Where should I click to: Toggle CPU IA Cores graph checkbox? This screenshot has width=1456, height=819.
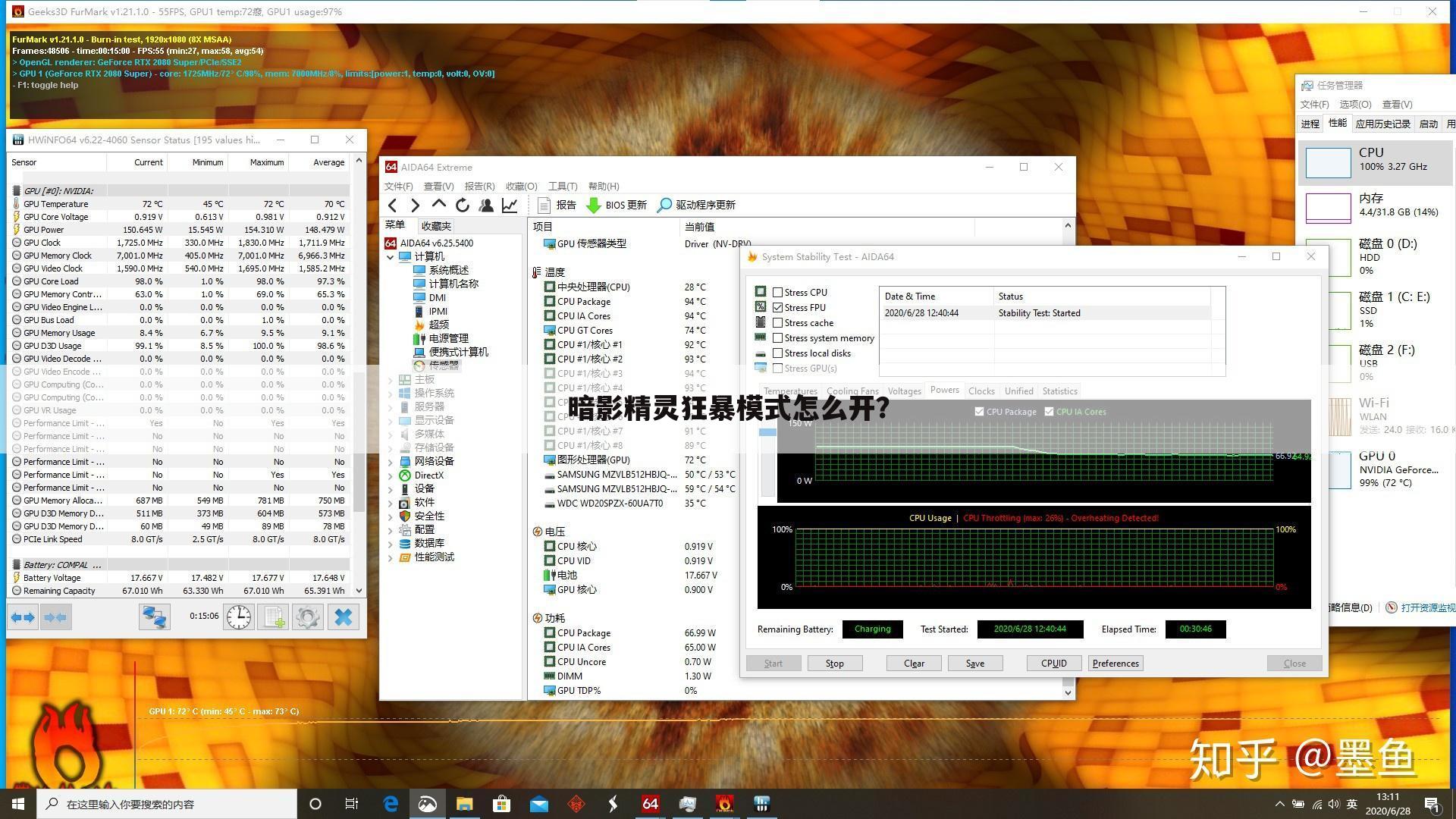pyautogui.click(x=1049, y=412)
